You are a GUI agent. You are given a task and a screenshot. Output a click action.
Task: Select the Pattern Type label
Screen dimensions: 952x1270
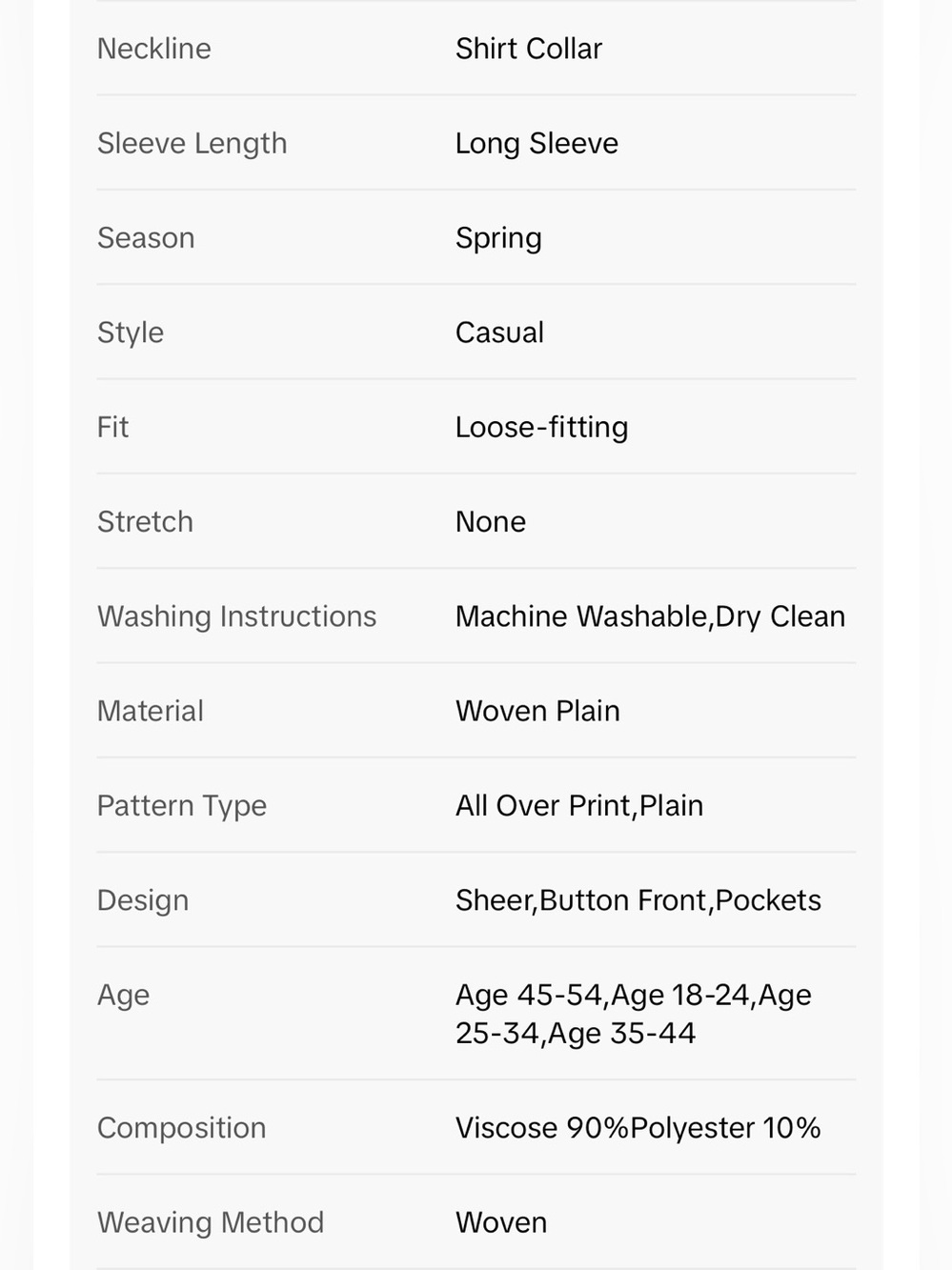pyautogui.click(x=182, y=806)
